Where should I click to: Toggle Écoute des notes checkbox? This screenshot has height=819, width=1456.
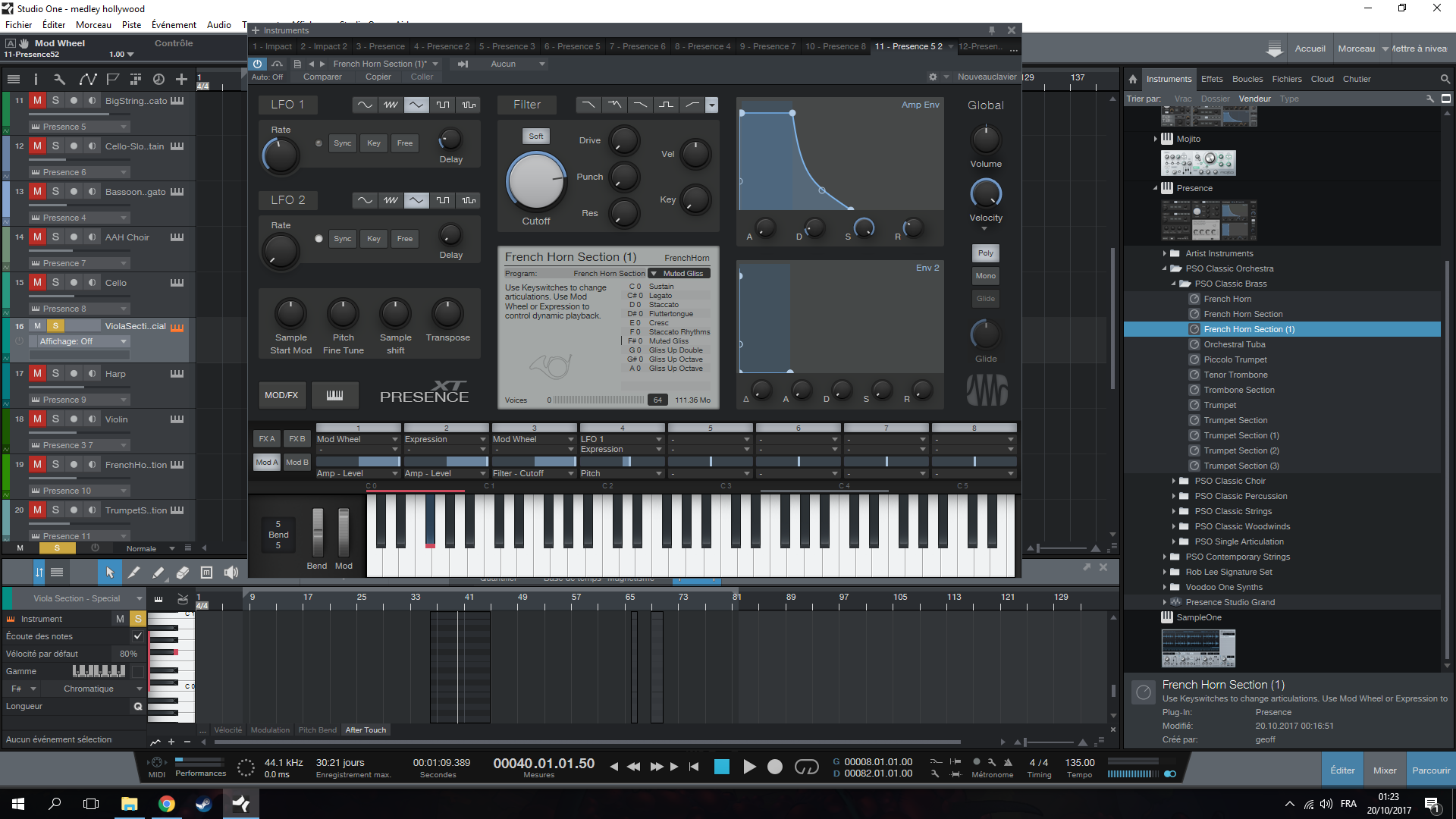click(137, 636)
